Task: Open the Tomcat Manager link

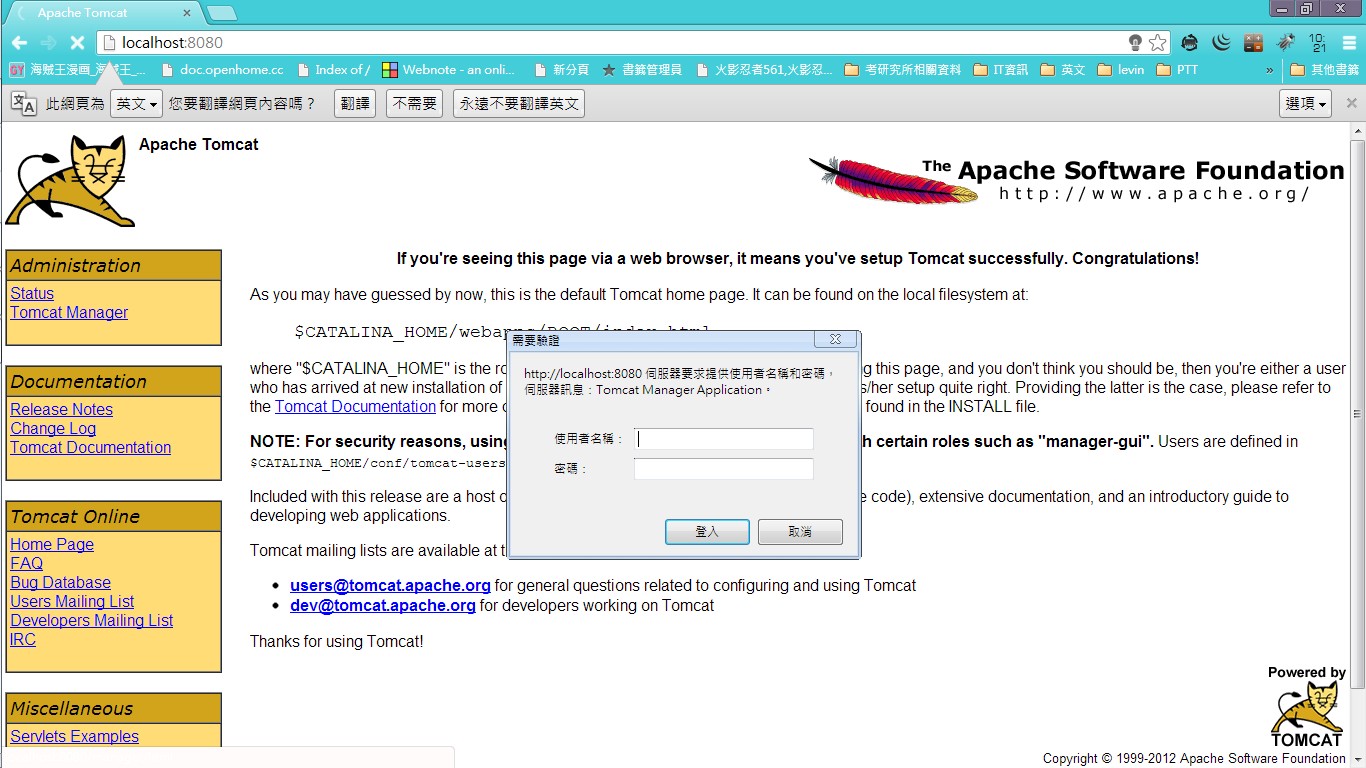Action: tap(69, 312)
